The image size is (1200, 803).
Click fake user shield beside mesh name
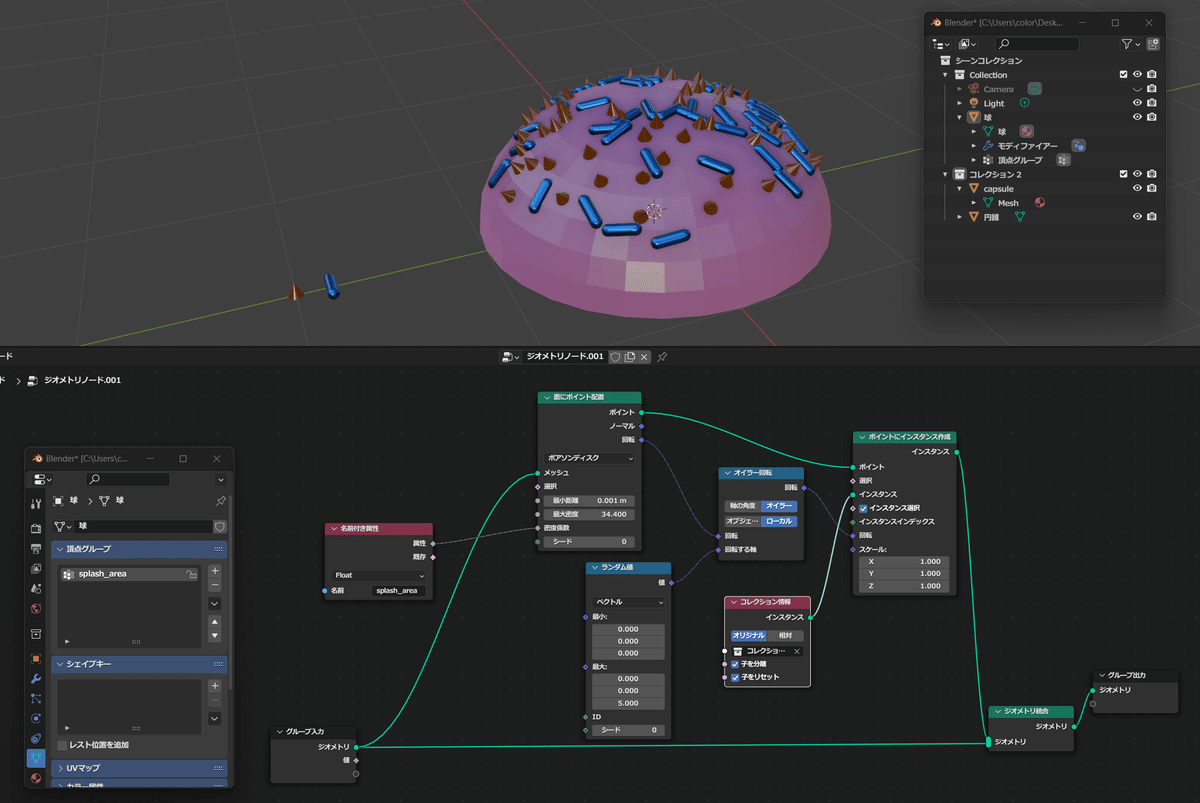(220, 526)
